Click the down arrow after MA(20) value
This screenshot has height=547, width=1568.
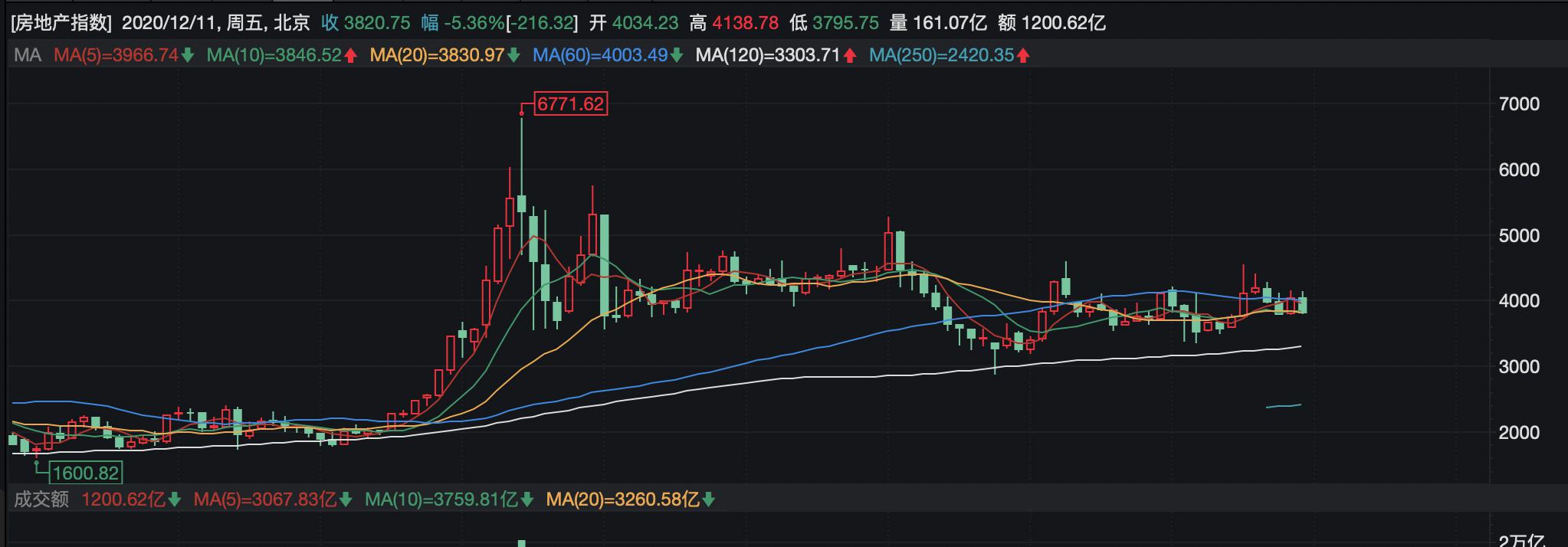[513, 55]
